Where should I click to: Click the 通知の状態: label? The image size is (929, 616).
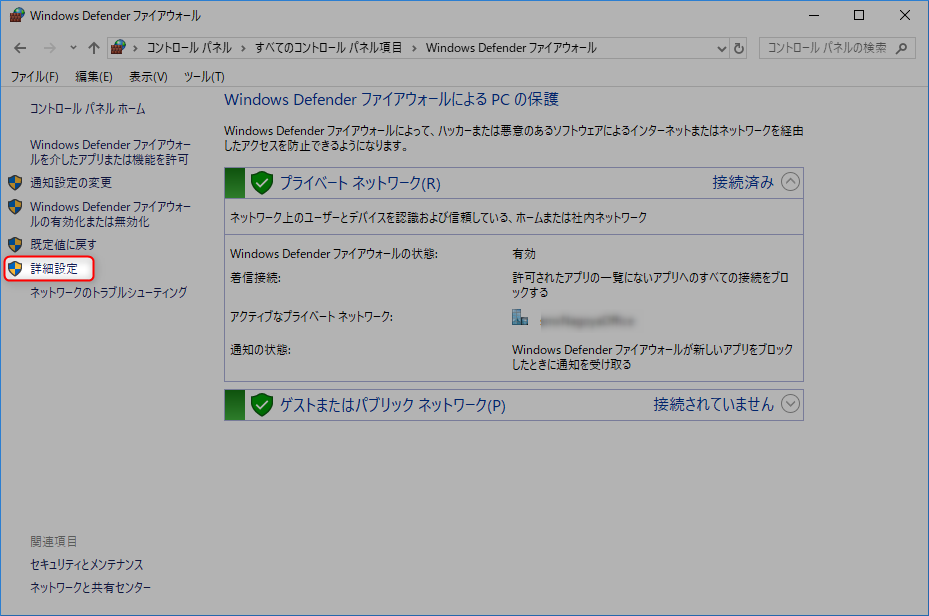[260, 350]
